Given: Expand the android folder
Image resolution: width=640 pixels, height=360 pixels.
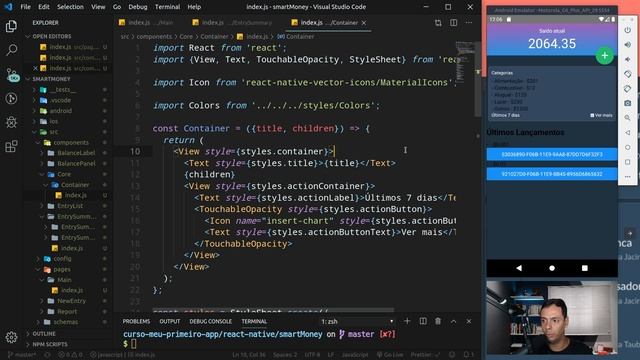Looking at the screenshot, I should tap(61, 111).
